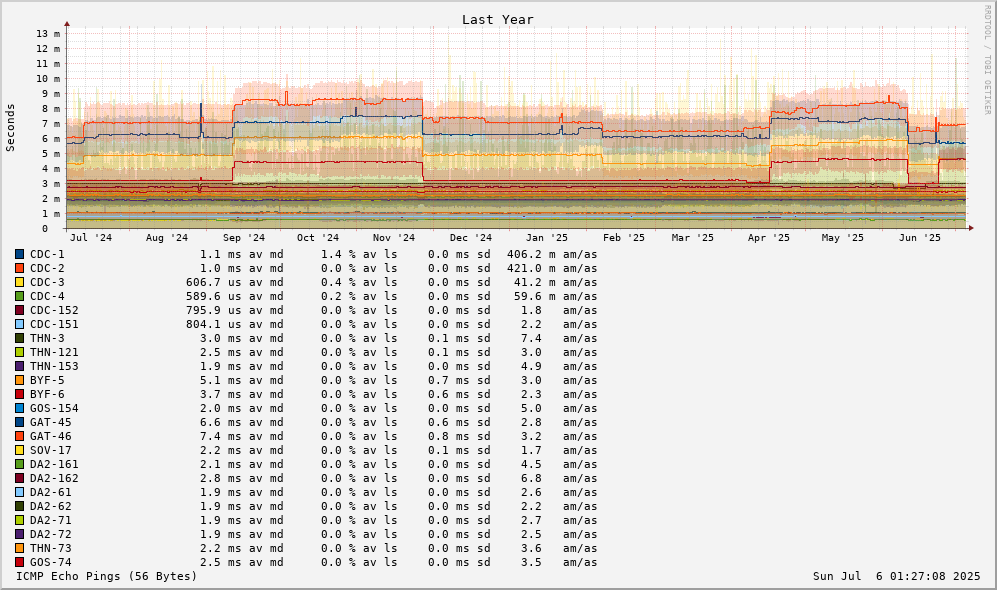997x590 pixels.
Task: Click the CDC-152 dark red swatch
Action: pos(20,310)
